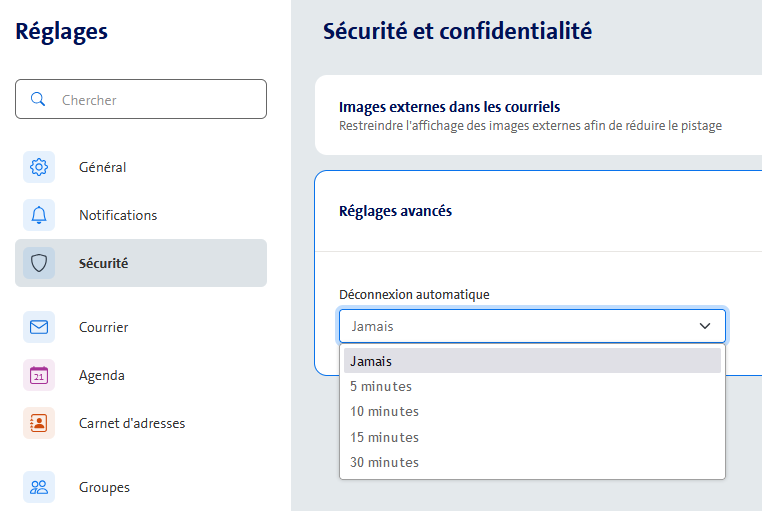Click the Courrier envelope icon
Image resolution: width=762 pixels, height=511 pixels.
[39, 327]
